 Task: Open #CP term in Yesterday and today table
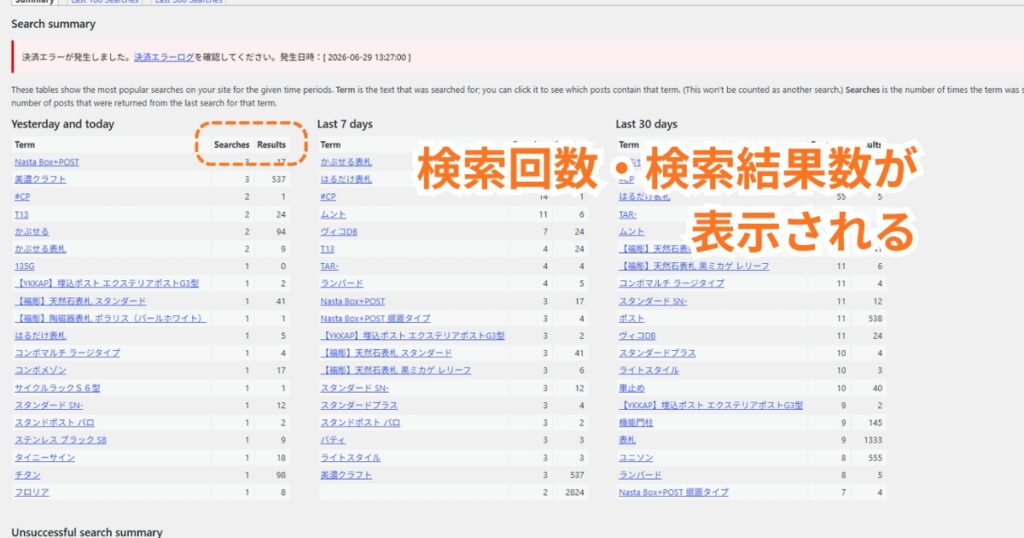pyautogui.click(x=22, y=197)
